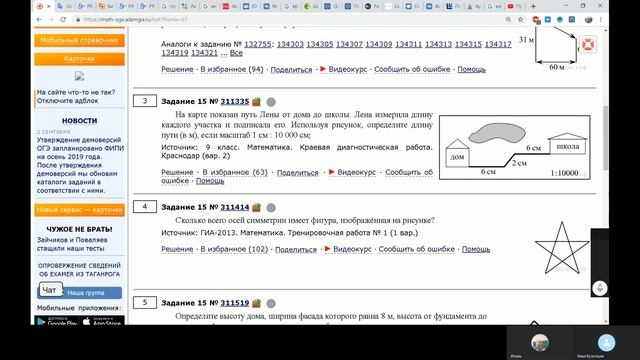This screenshot has width=640, height=360.
Task: Click 'Новый сервис — карточки' orange button
Action: pos(79,210)
